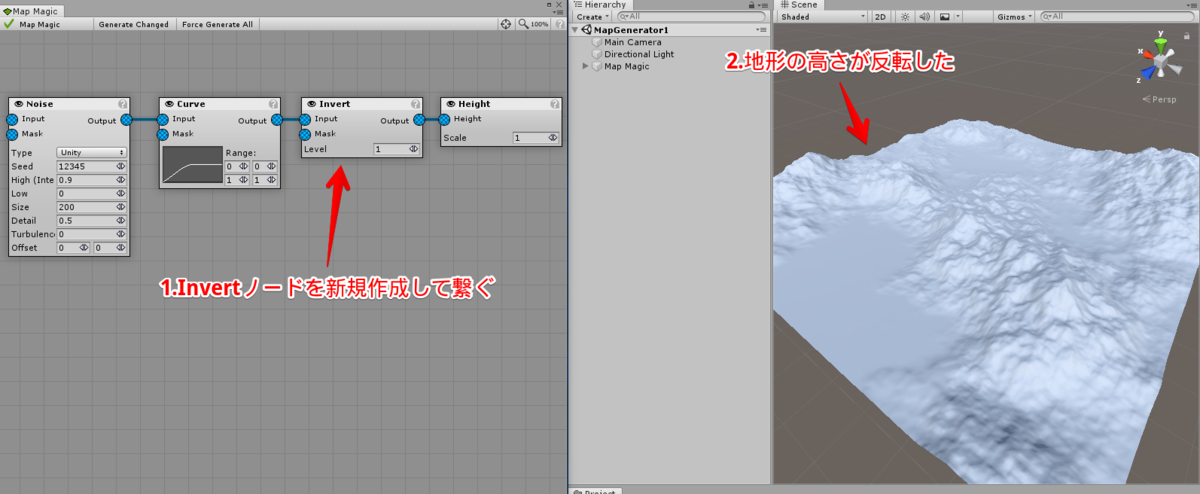Screen dimensions: 1200x494
Task: Open the Curve node graph editor
Action: coord(192,165)
